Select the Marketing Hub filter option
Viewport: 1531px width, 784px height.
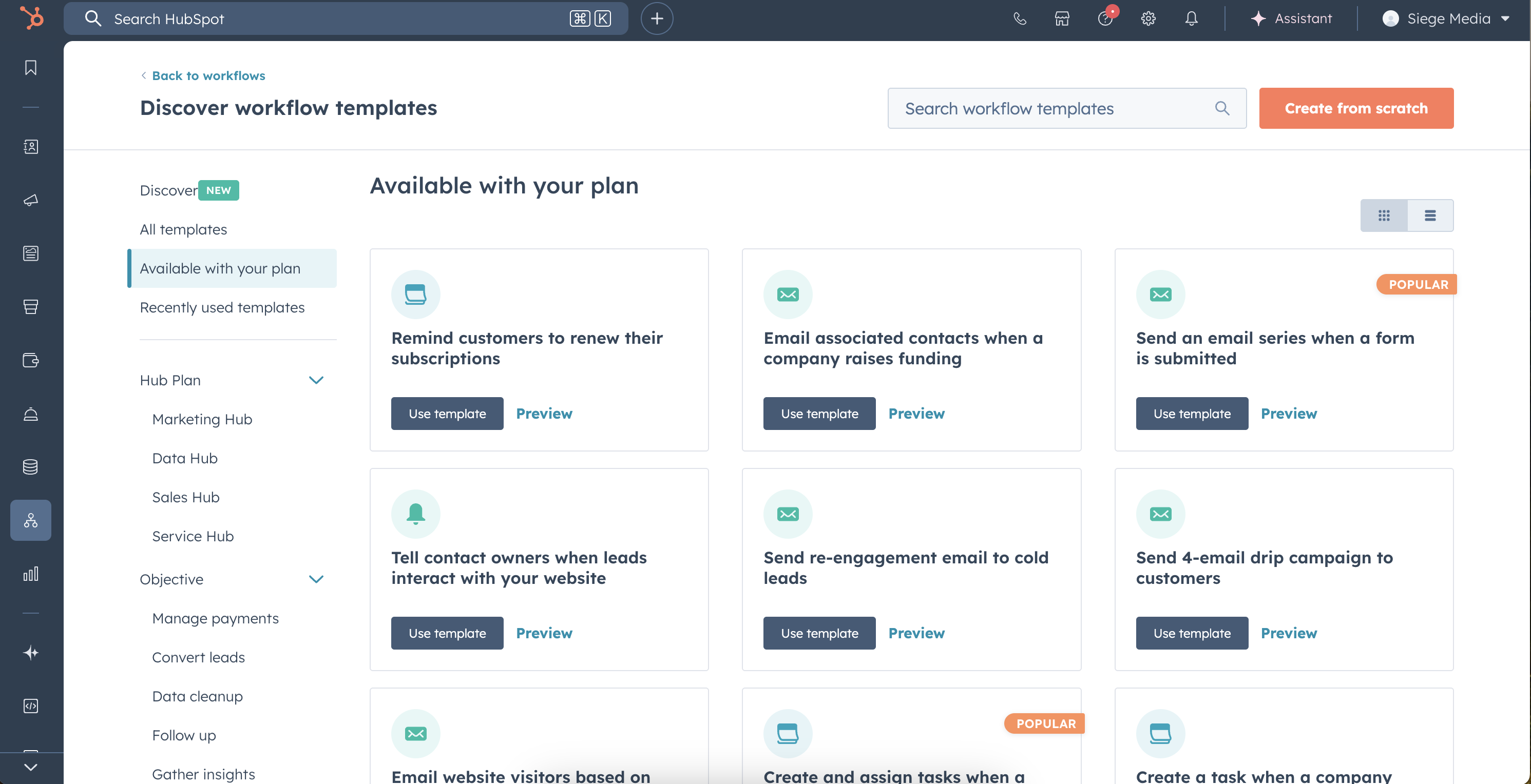pos(201,419)
